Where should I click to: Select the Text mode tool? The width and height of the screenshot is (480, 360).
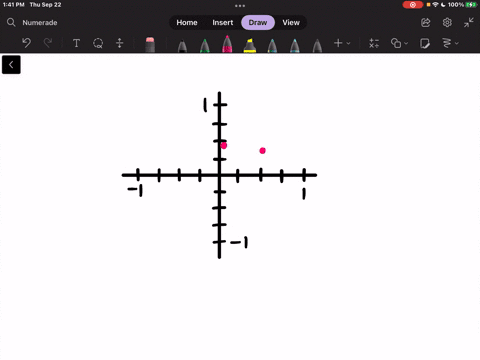(76, 43)
